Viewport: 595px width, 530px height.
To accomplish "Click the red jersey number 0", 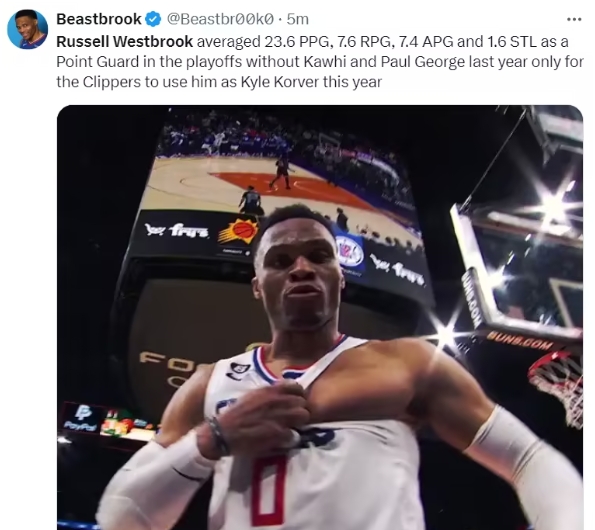I will pos(269,490).
